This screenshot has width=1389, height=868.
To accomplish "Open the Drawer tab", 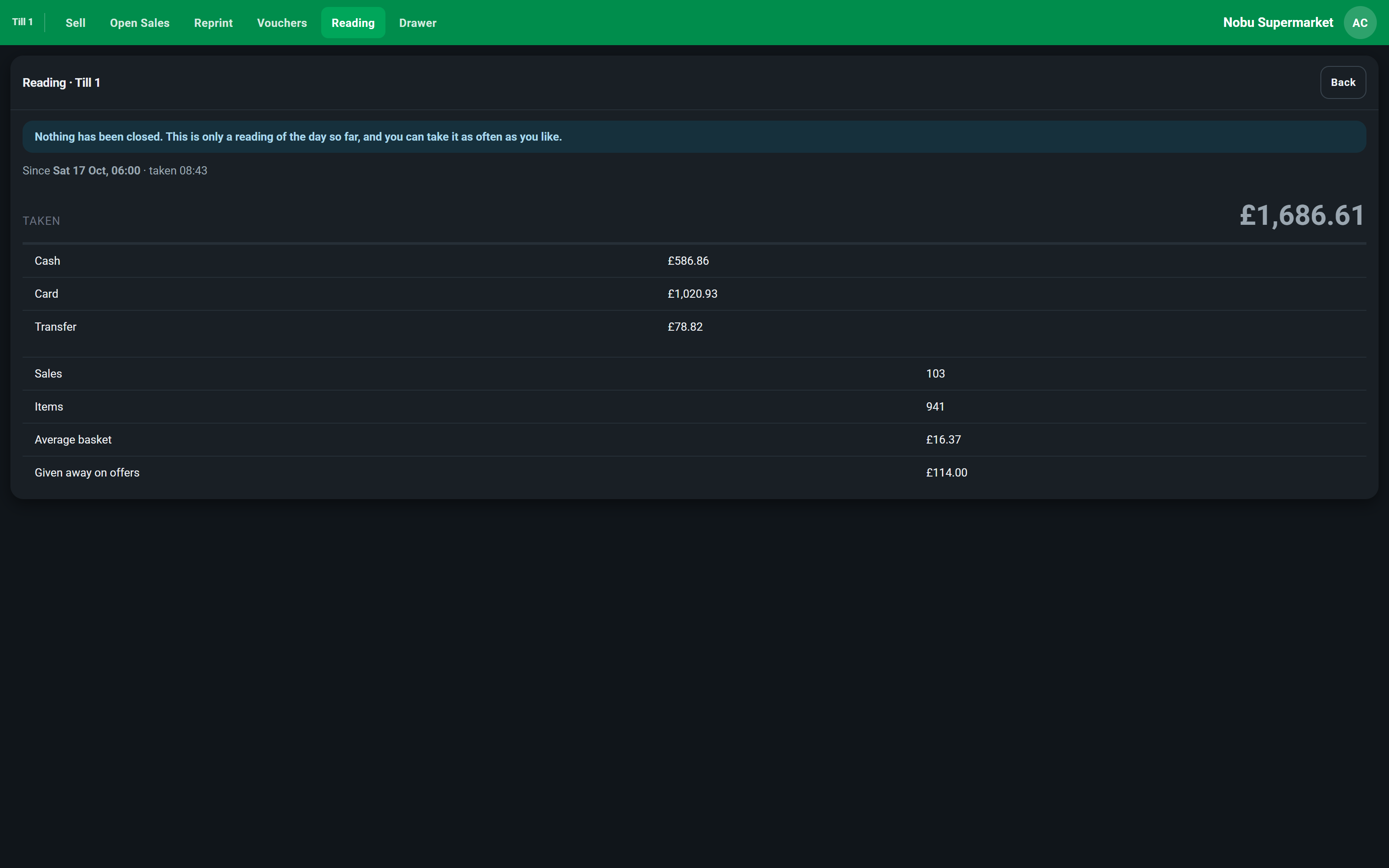I will [x=417, y=23].
